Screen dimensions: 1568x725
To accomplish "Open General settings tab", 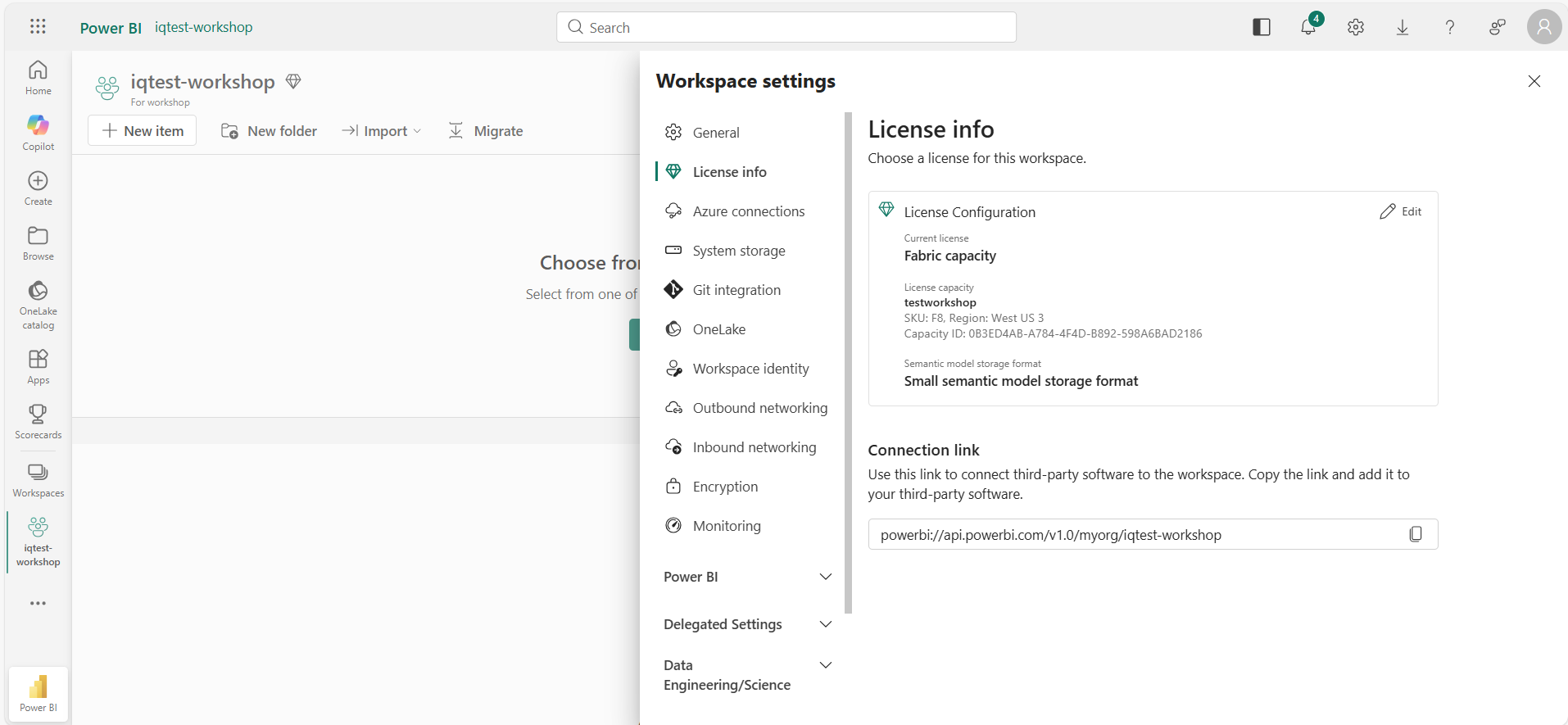I will pos(747,133).
